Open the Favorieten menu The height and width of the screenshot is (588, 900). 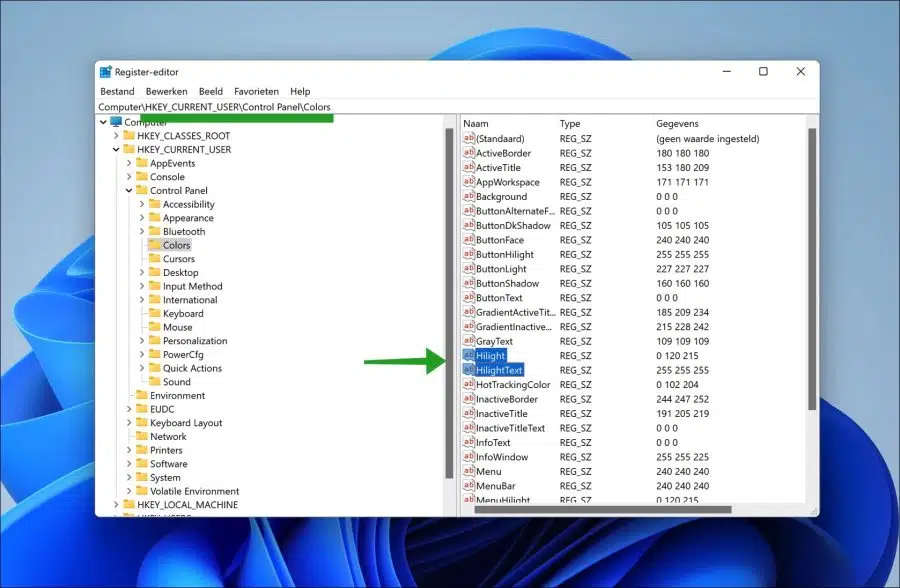pos(256,91)
